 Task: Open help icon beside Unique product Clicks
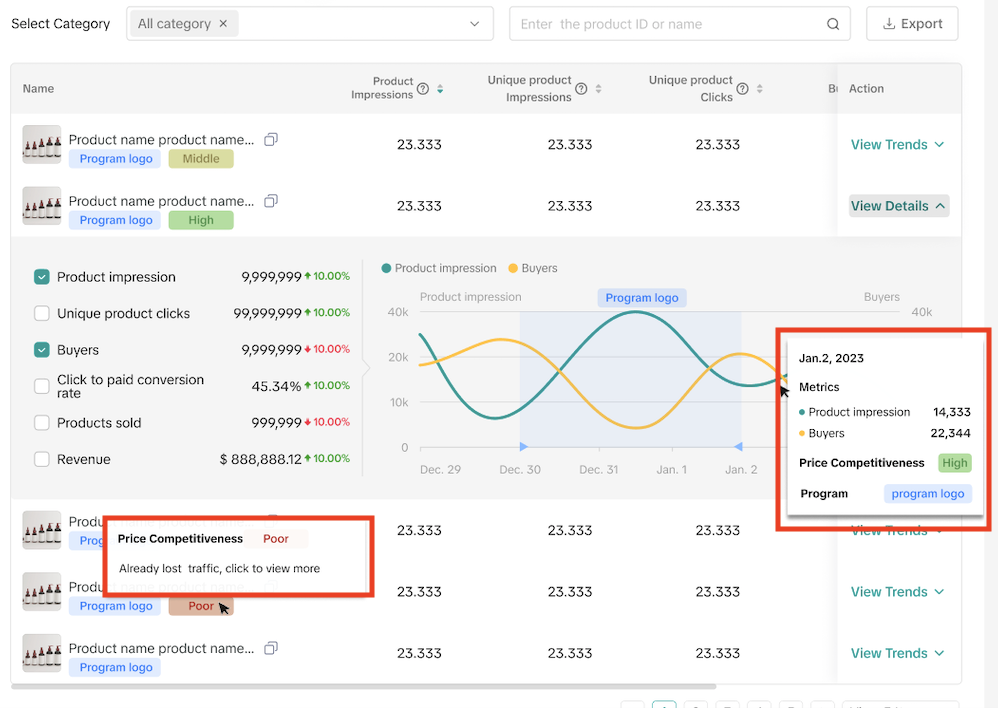pos(742,89)
